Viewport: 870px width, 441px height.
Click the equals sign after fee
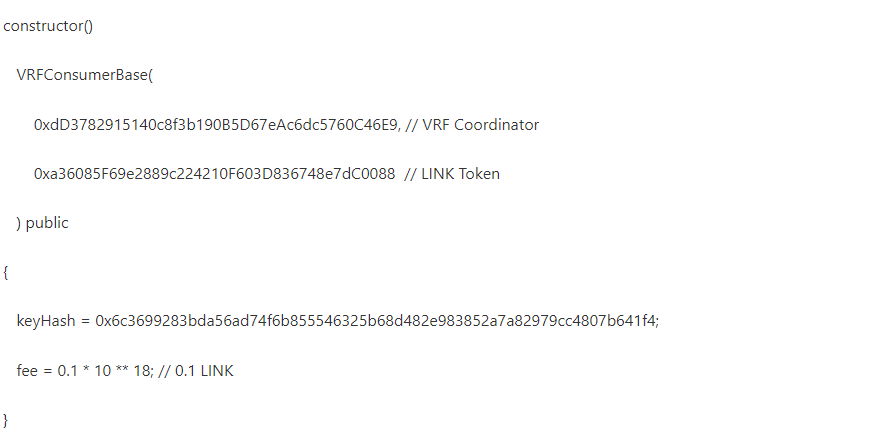(x=48, y=370)
